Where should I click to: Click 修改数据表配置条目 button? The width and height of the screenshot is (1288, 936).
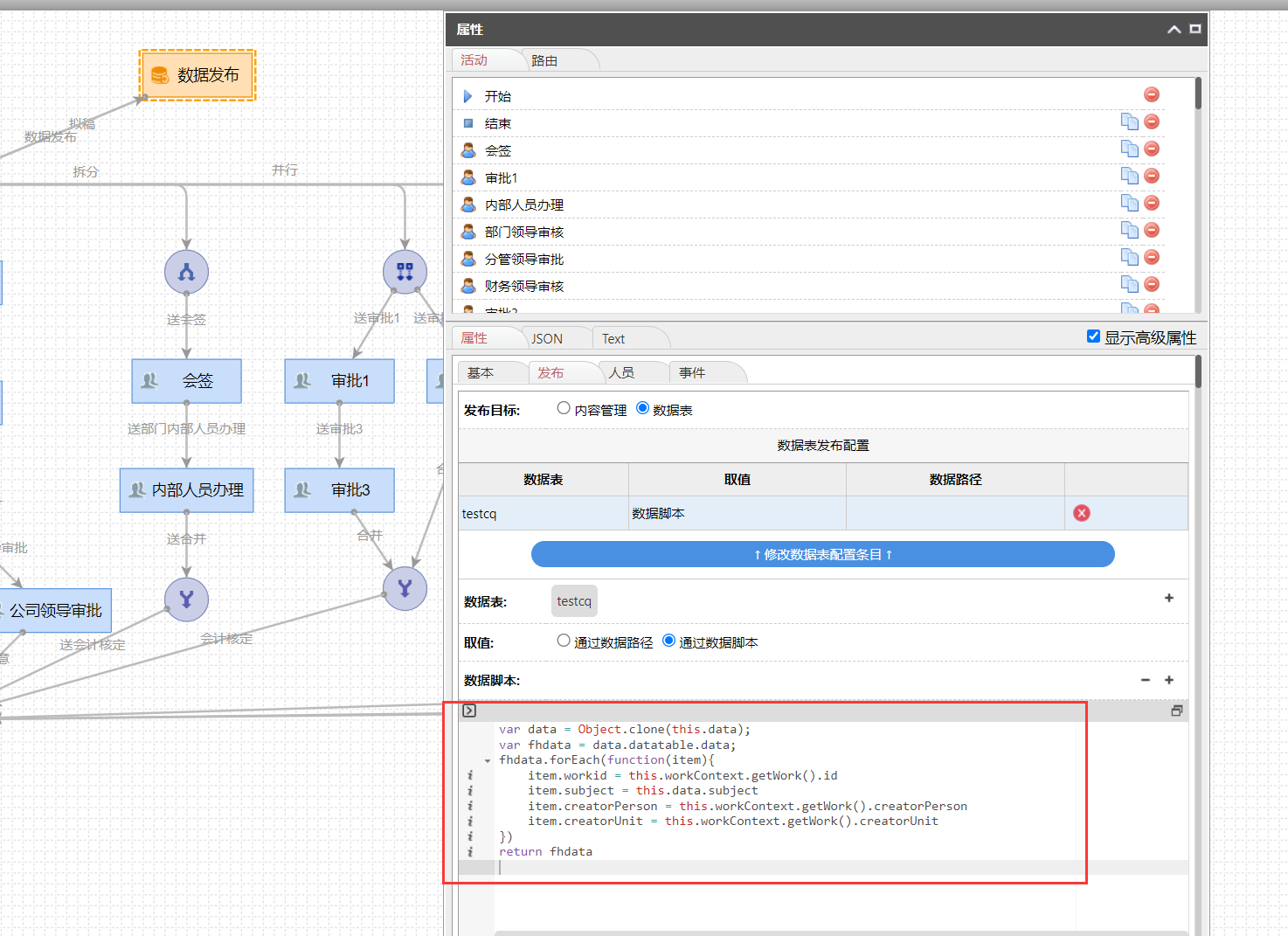click(822, 554)
